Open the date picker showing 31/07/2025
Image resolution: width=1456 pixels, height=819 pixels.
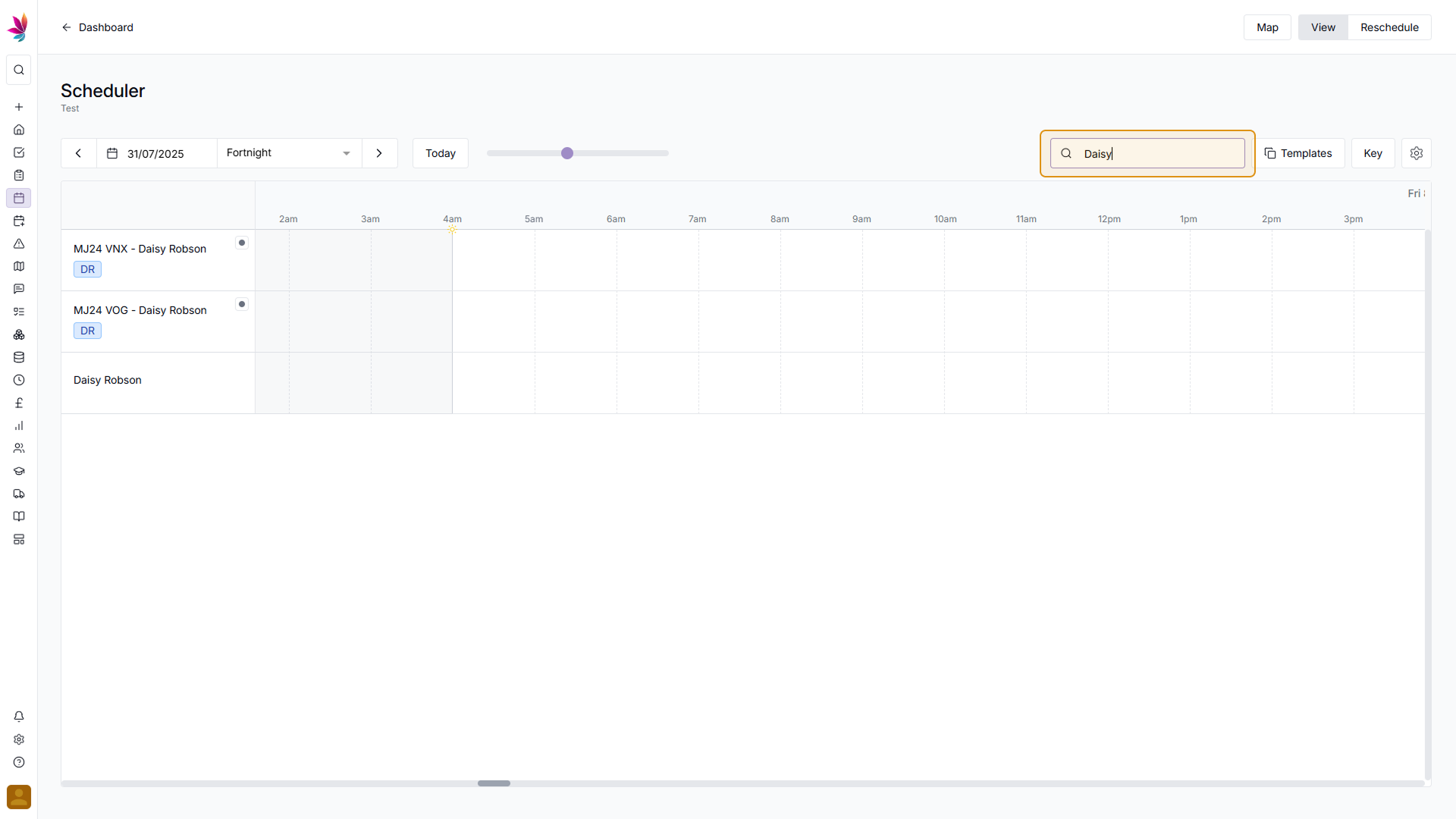(156, 153)
